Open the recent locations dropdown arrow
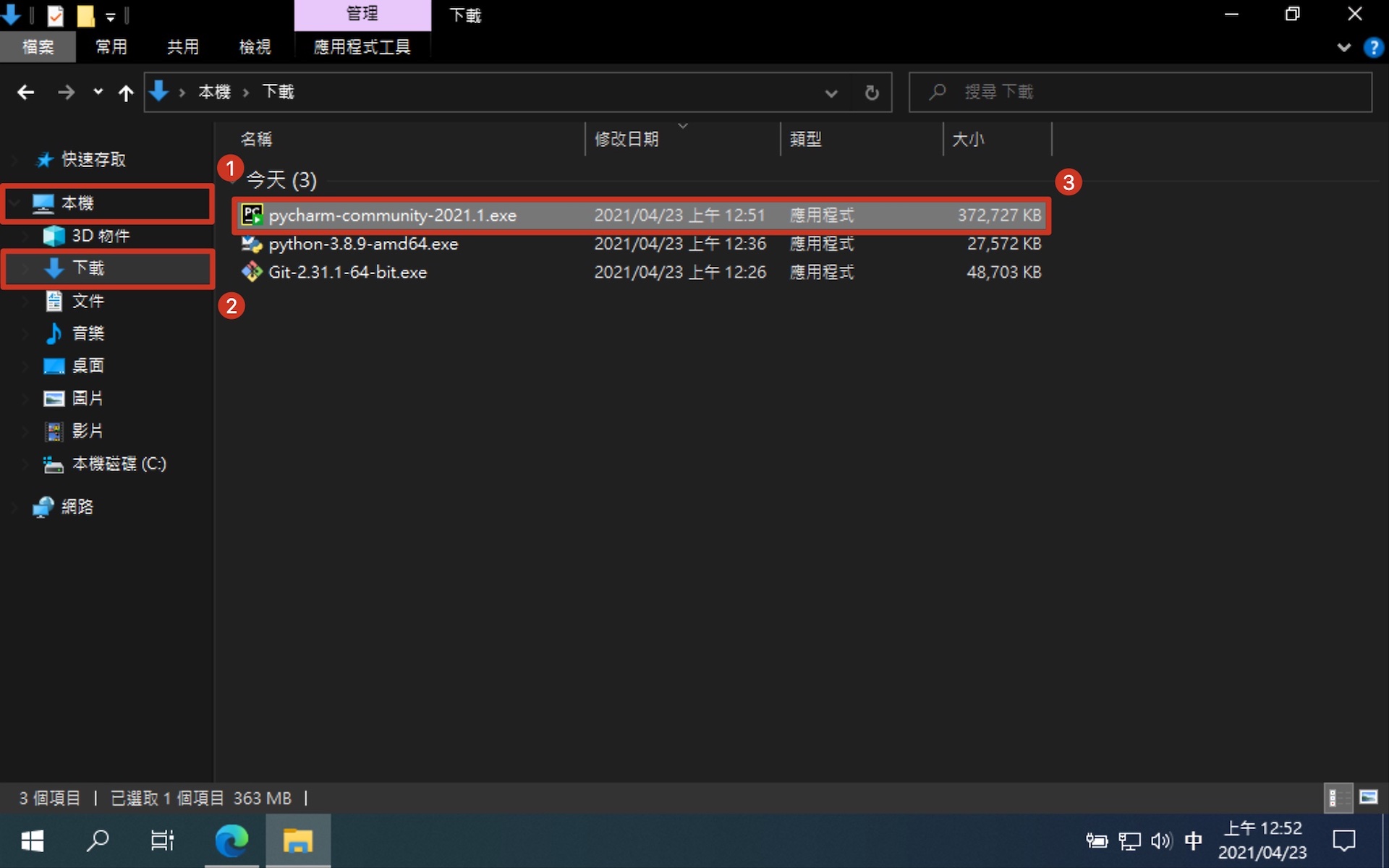1389x868 pixels. (x=98, y=92)
